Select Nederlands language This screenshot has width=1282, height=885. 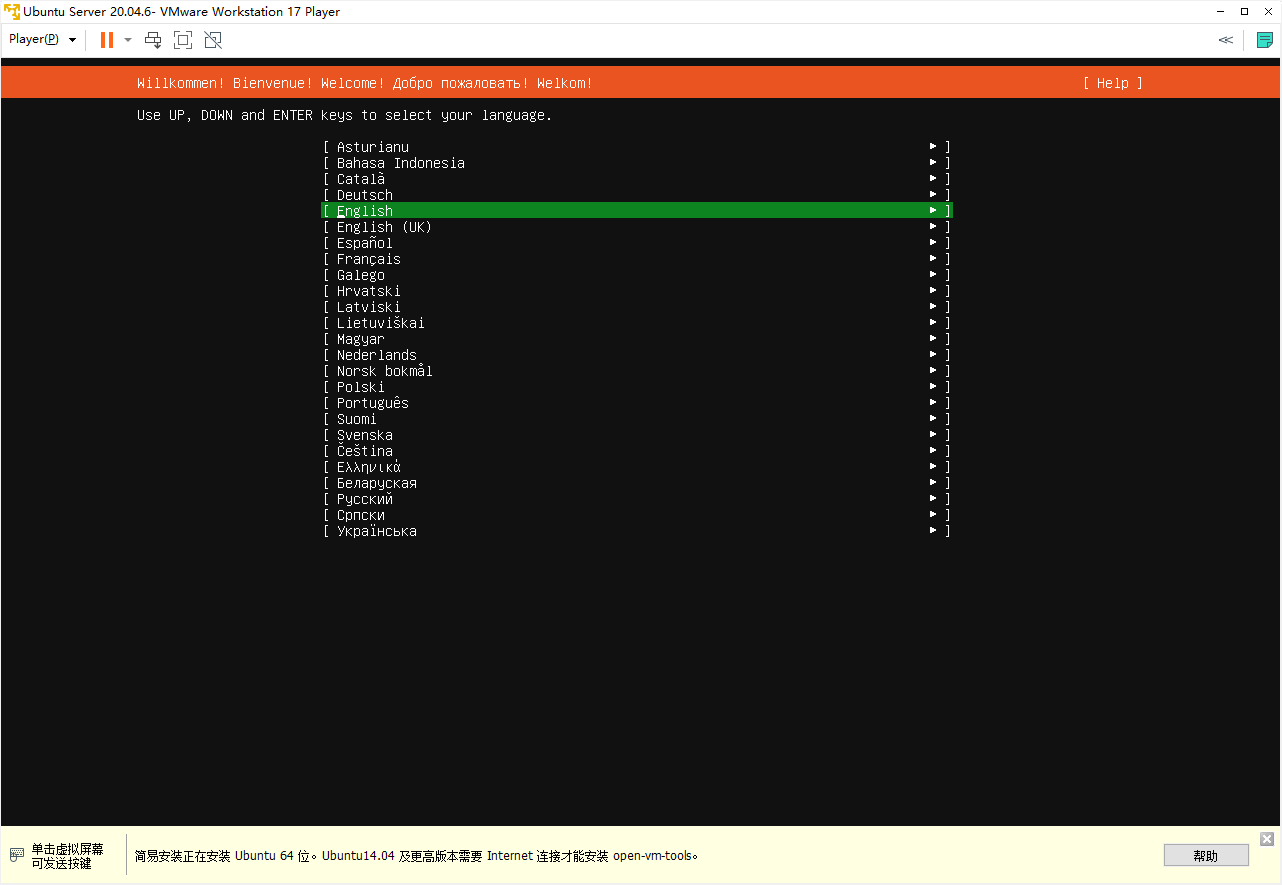[637, 355]
